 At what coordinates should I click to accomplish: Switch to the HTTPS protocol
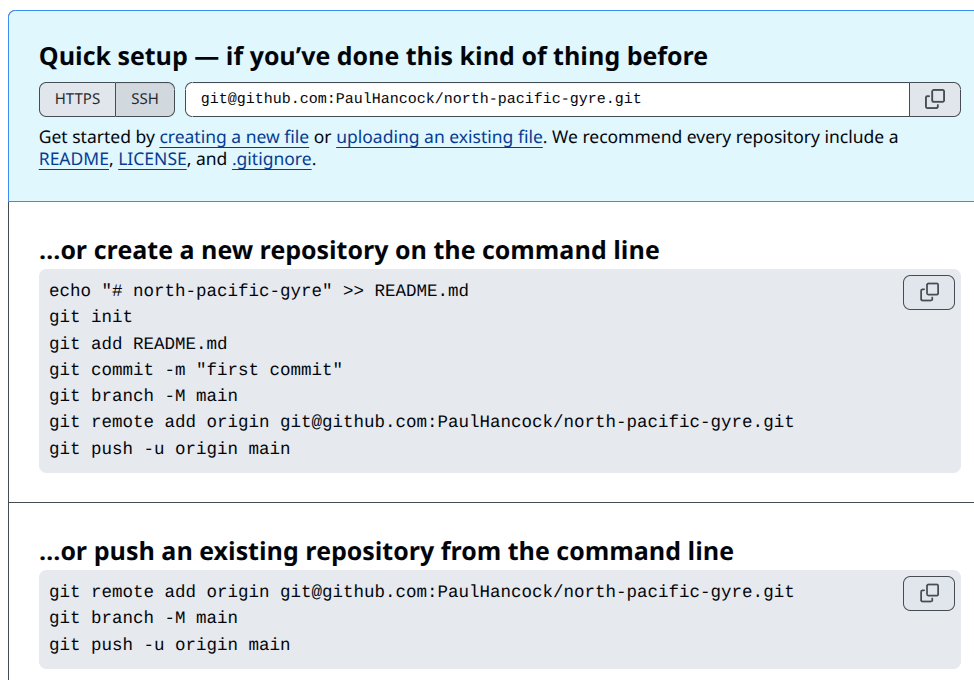76,99
